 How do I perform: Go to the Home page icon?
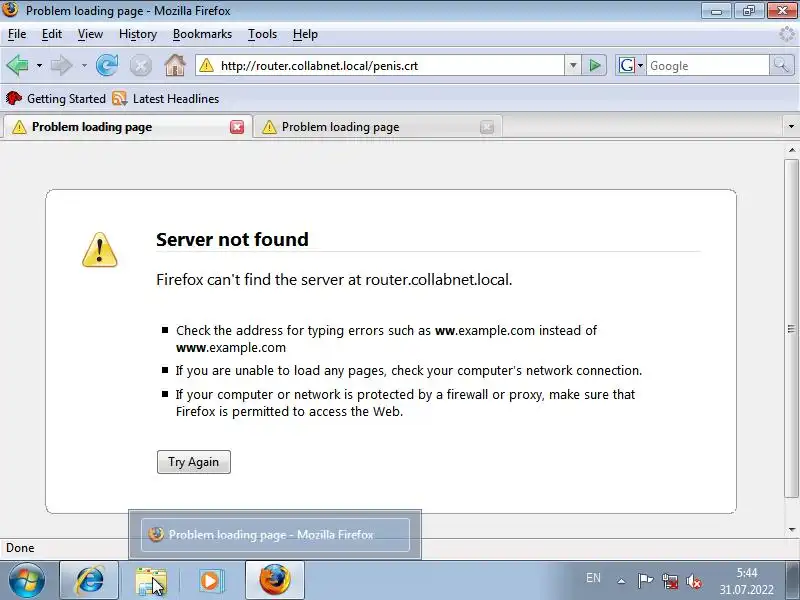point(175,65)
